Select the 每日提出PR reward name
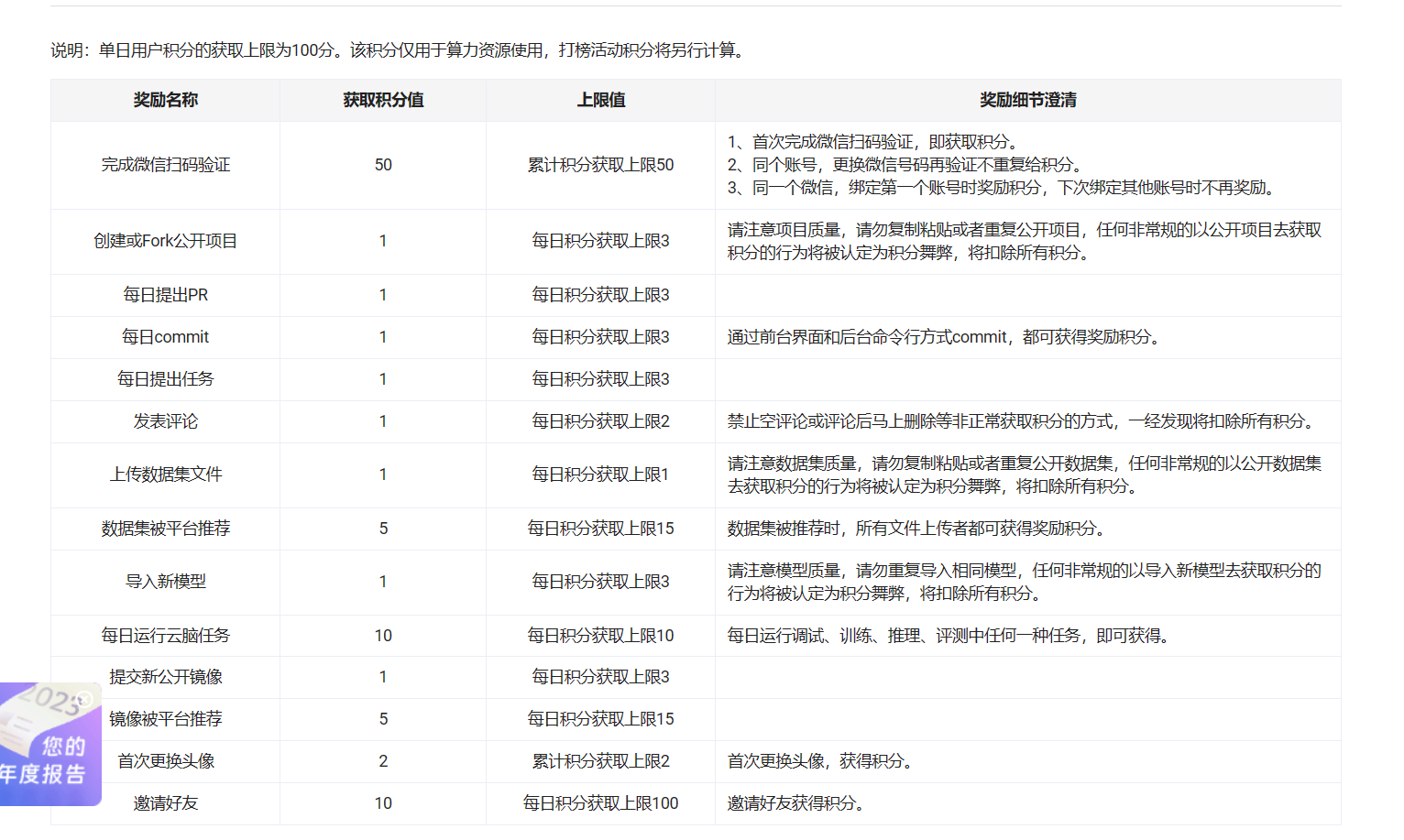The height and width of the screenshot is (840, 1404). coord(166,295)
